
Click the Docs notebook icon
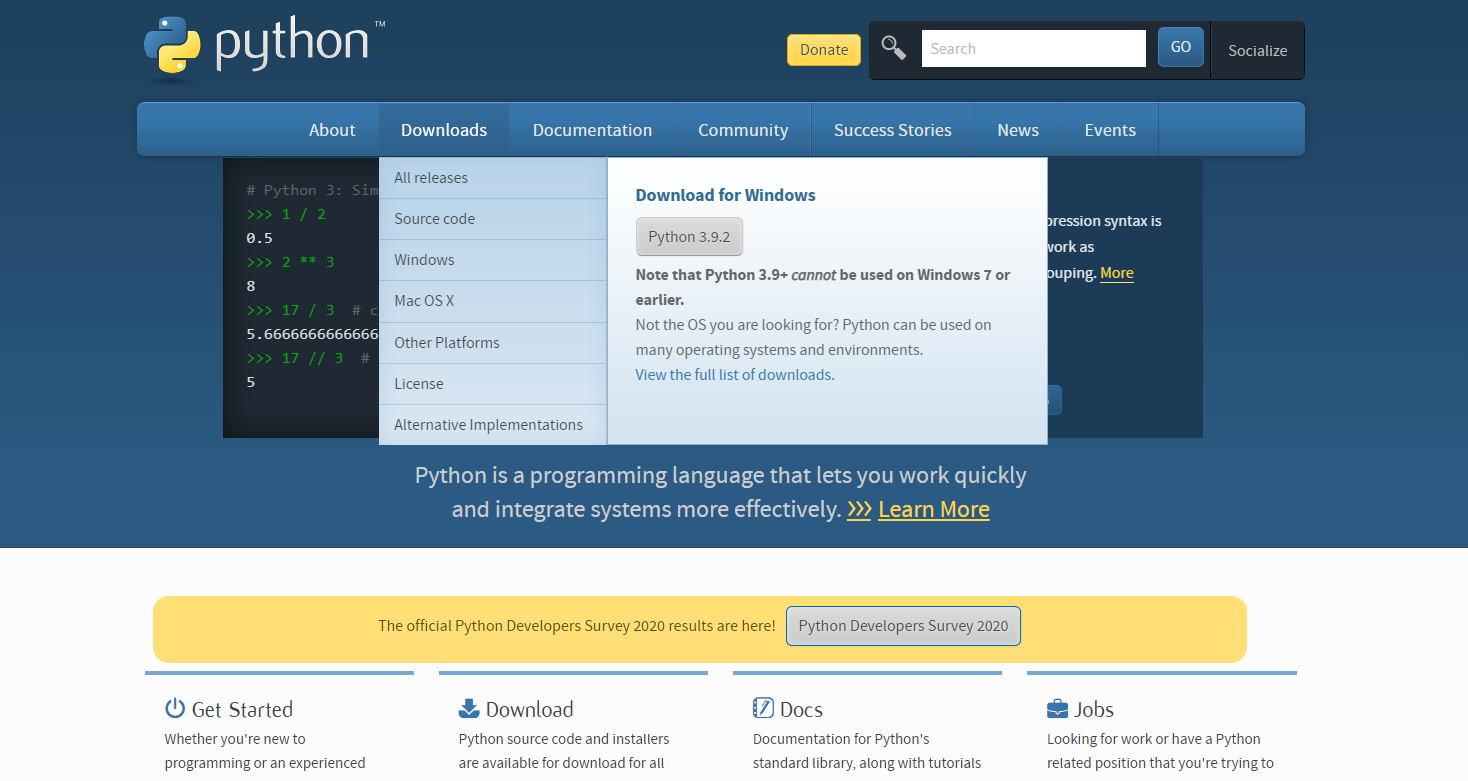(x=763, y=708)
